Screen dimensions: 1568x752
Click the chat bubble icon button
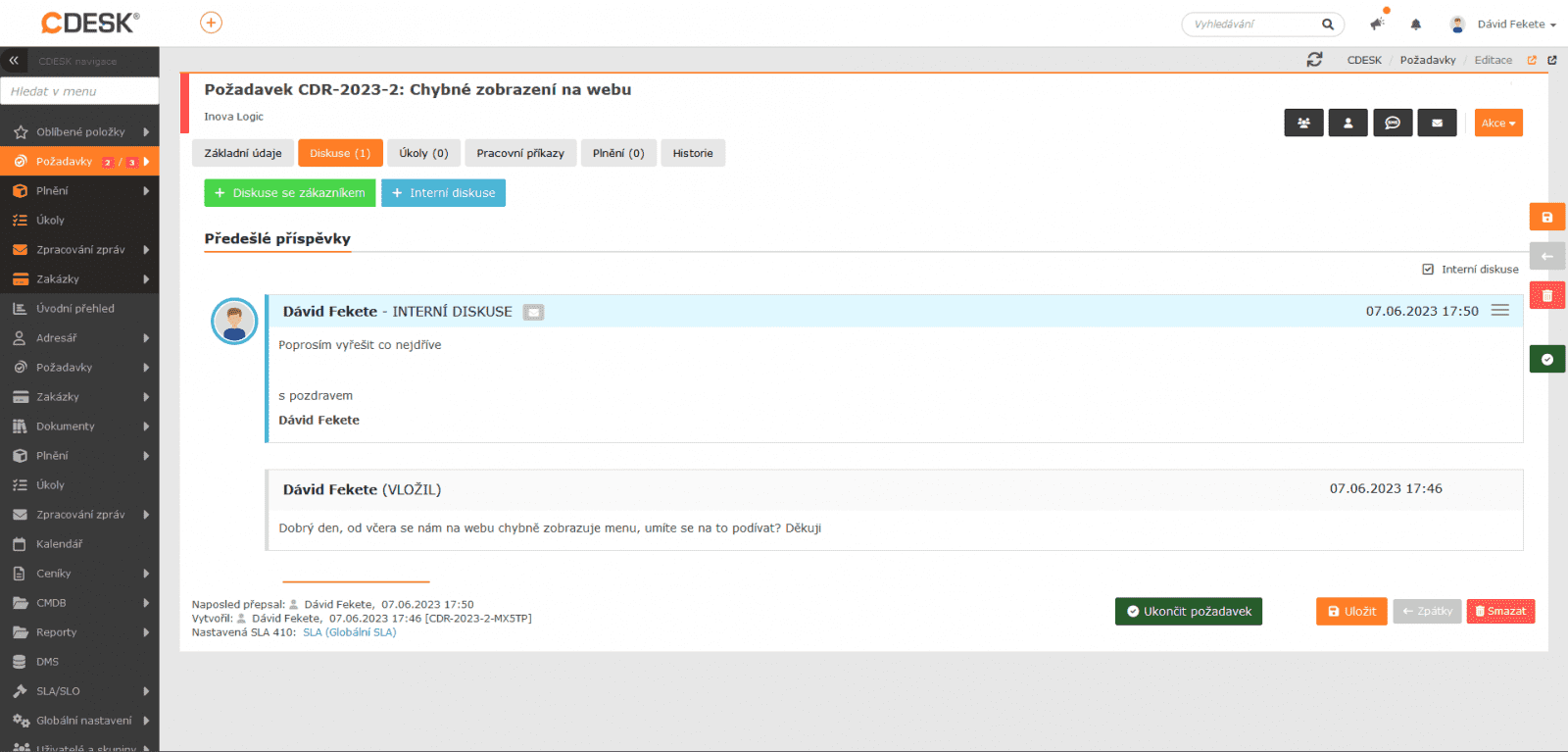(x=1393, y=123)
